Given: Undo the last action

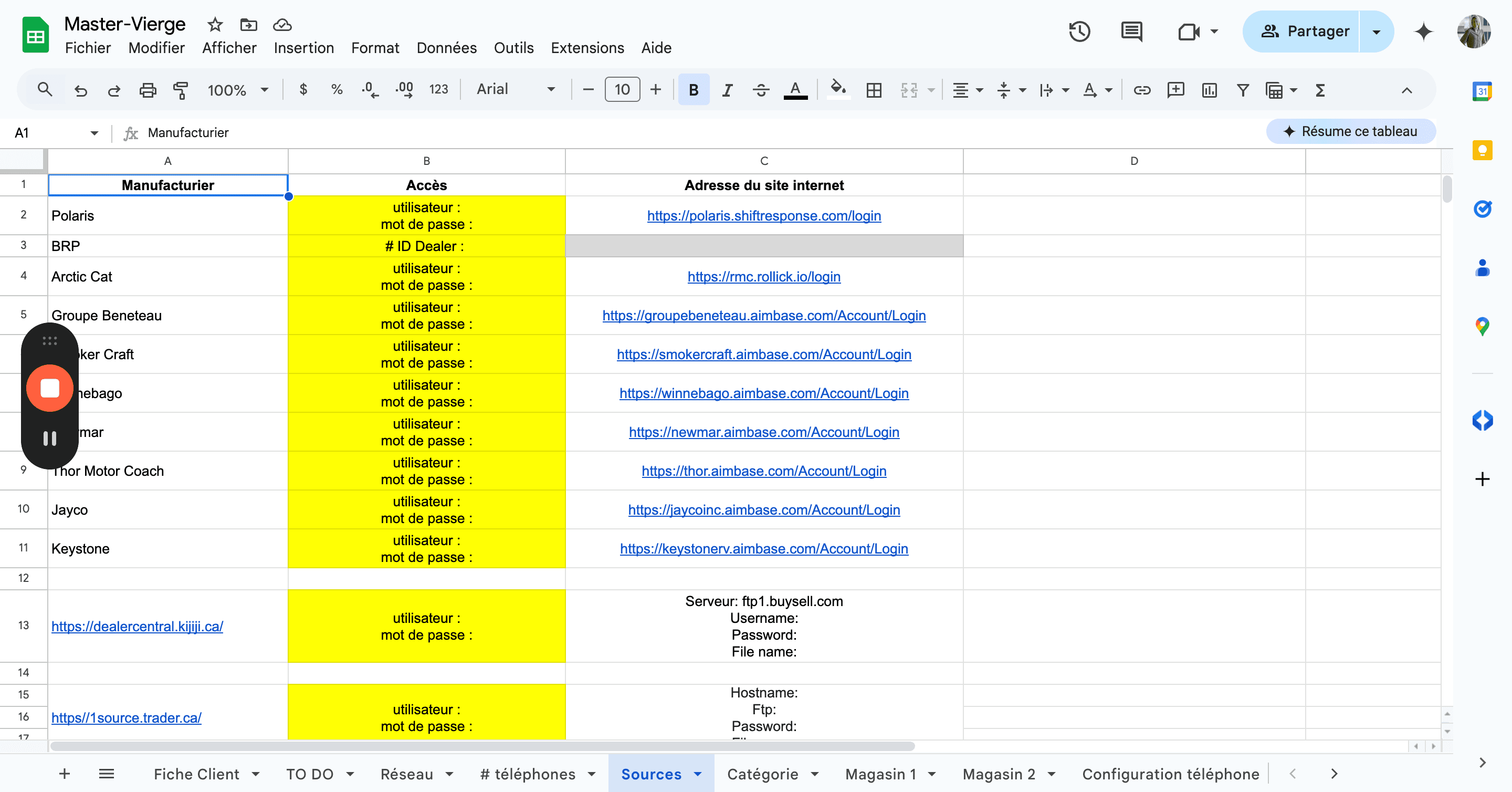Looking at the screenshot, I should (x=80, y=90).
